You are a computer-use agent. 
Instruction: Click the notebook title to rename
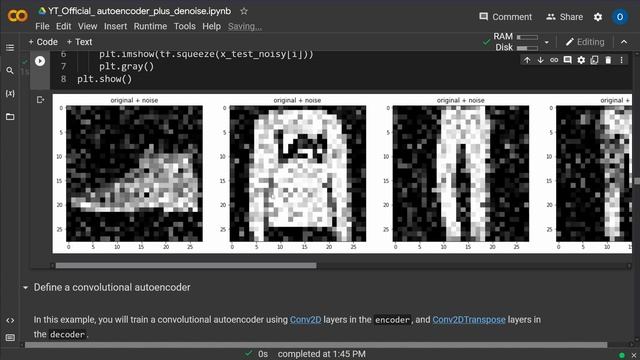tap(140, 11)
